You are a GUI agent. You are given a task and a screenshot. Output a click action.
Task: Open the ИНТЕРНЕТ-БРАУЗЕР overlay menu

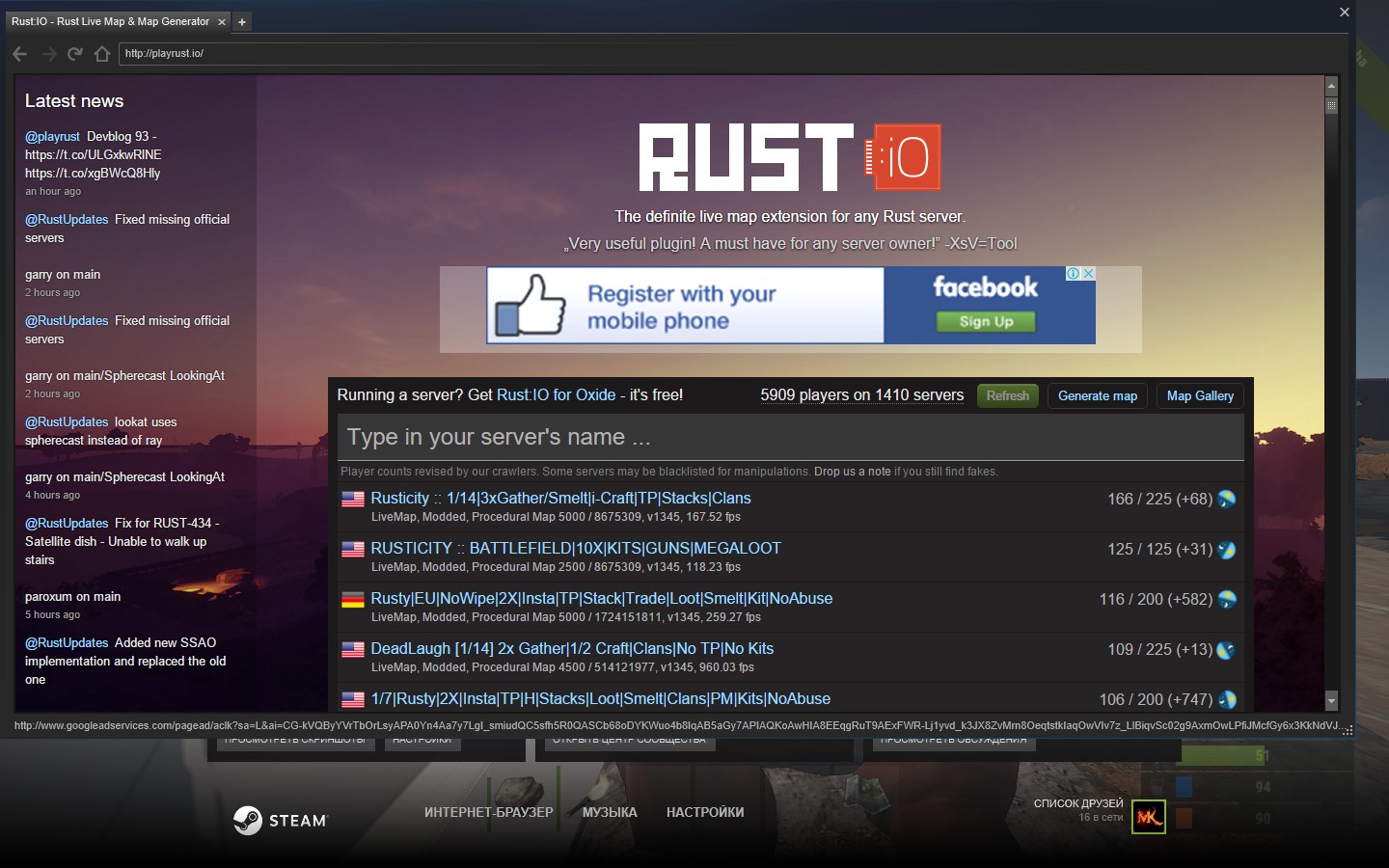tap(489, 812)
